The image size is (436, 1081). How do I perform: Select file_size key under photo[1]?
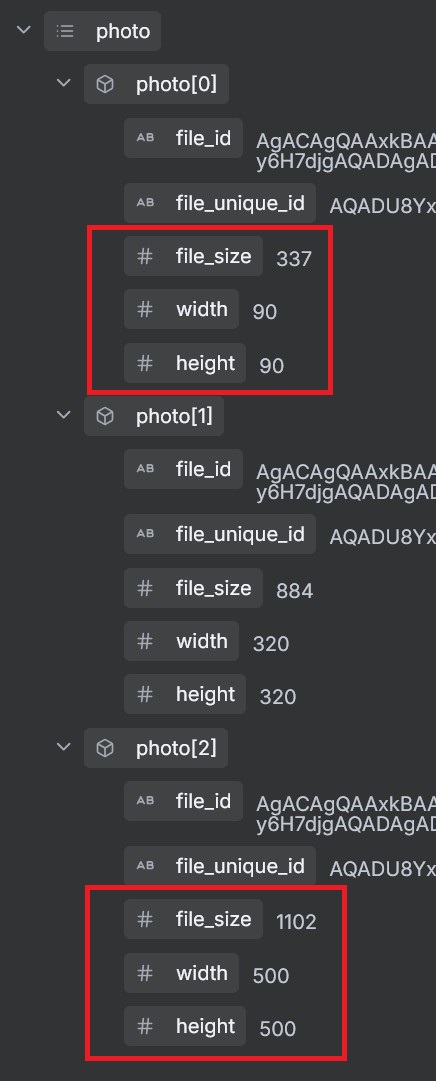[x=193, y=588]
